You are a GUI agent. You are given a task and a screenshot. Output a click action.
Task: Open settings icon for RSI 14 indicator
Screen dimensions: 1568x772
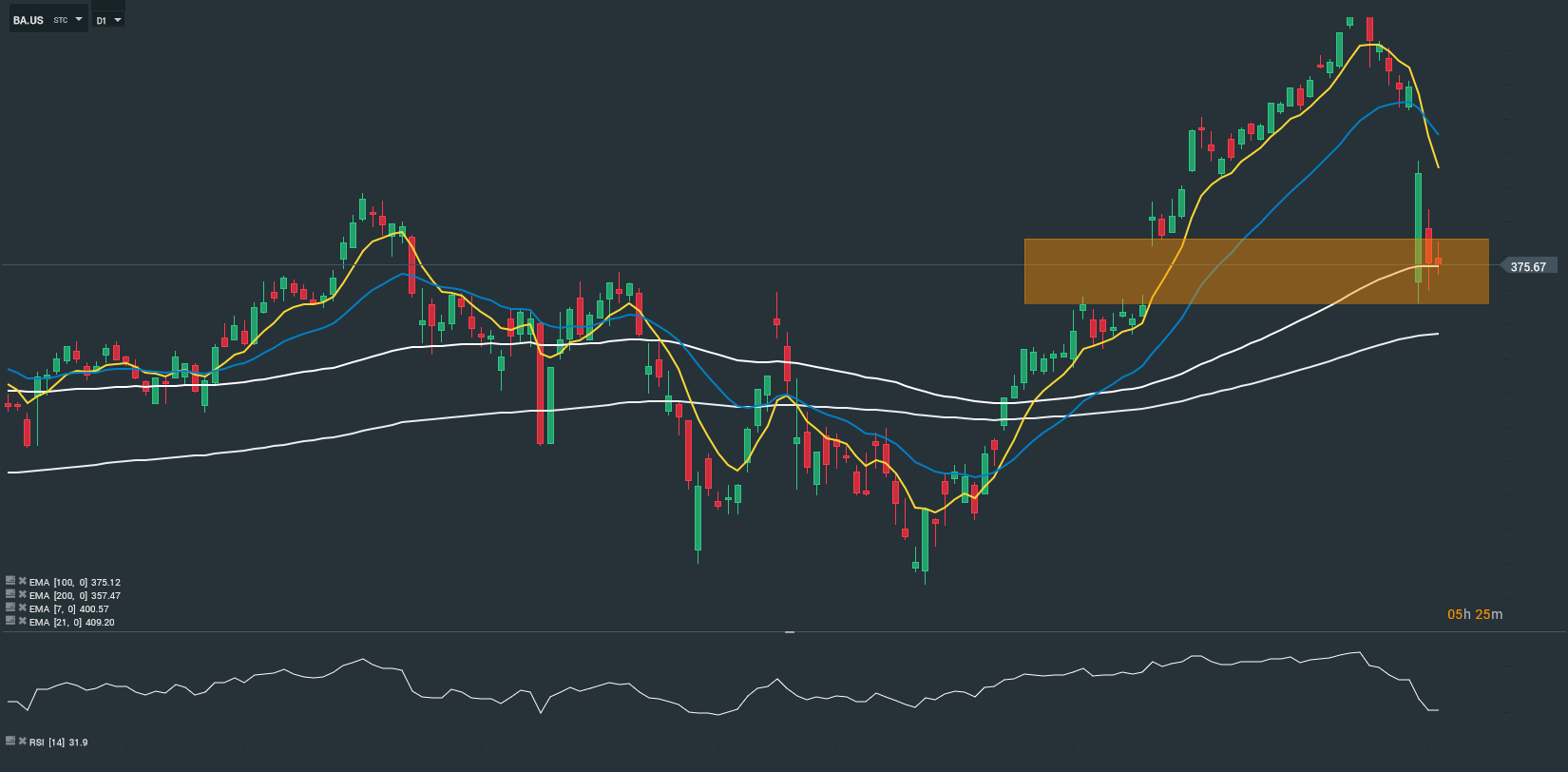[x=10, y=741]
